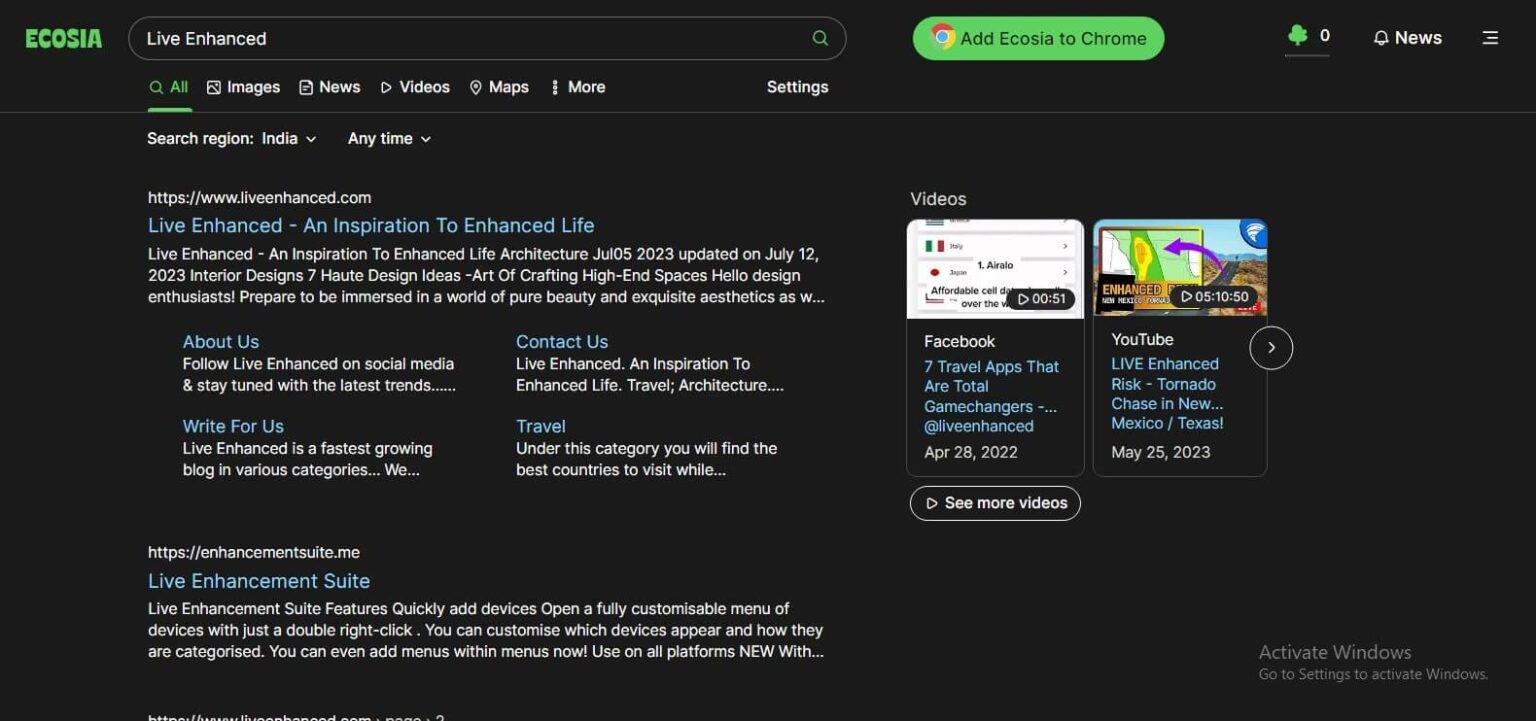Click the Maps pin icon

[x=476, y=87]
